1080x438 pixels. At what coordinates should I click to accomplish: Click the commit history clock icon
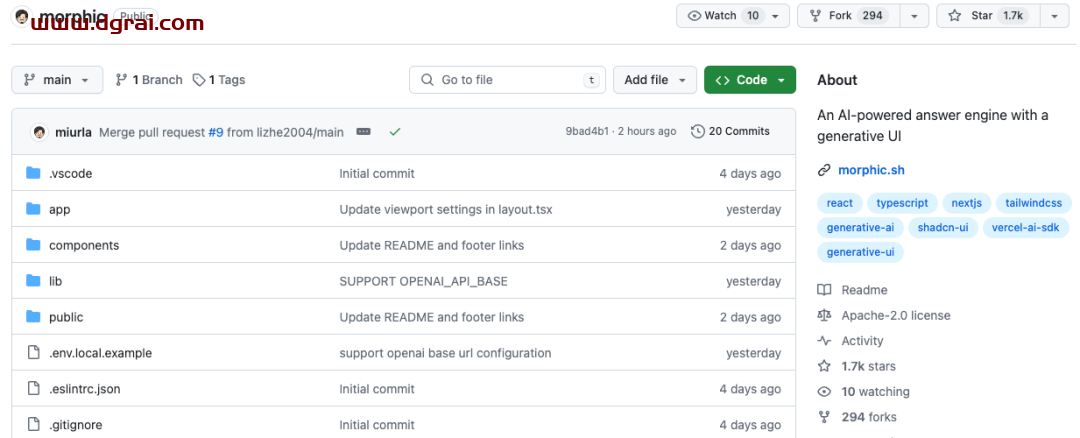coord(698,132)
